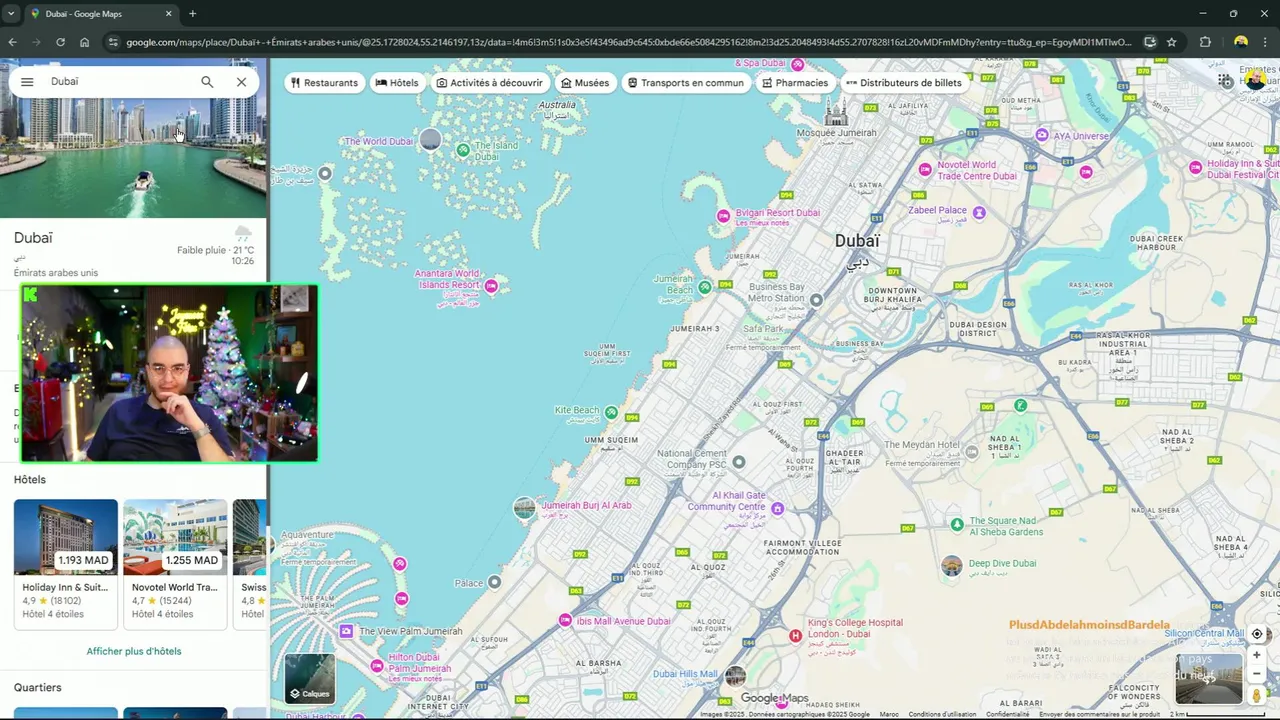Screen dimensions: 1280x720
Task: Filter the map by Restaurants
Action: 324,83
